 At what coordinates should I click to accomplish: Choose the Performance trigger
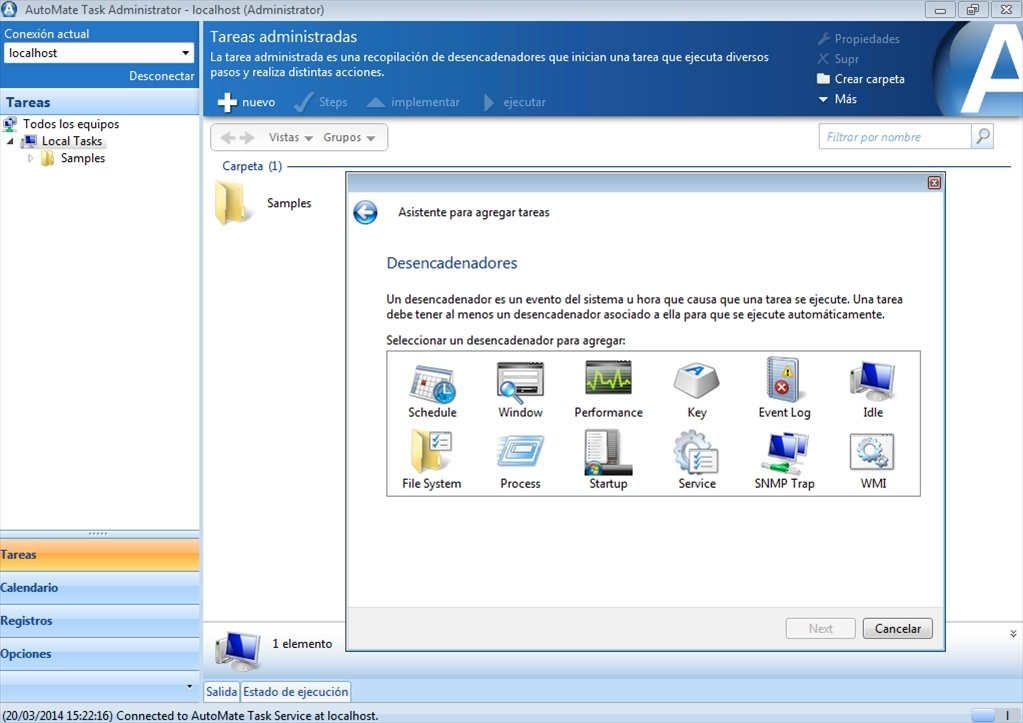[x=608, y=377]
